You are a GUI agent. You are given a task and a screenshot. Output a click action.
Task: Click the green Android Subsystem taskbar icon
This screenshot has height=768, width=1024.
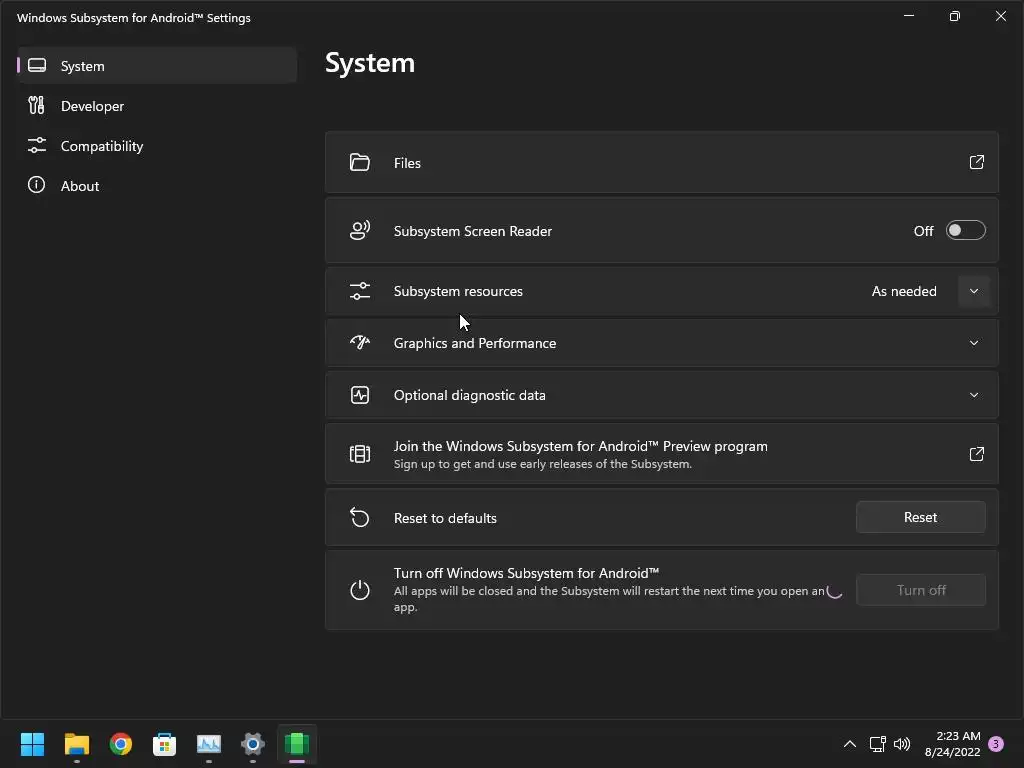click(x=296, y=744)
